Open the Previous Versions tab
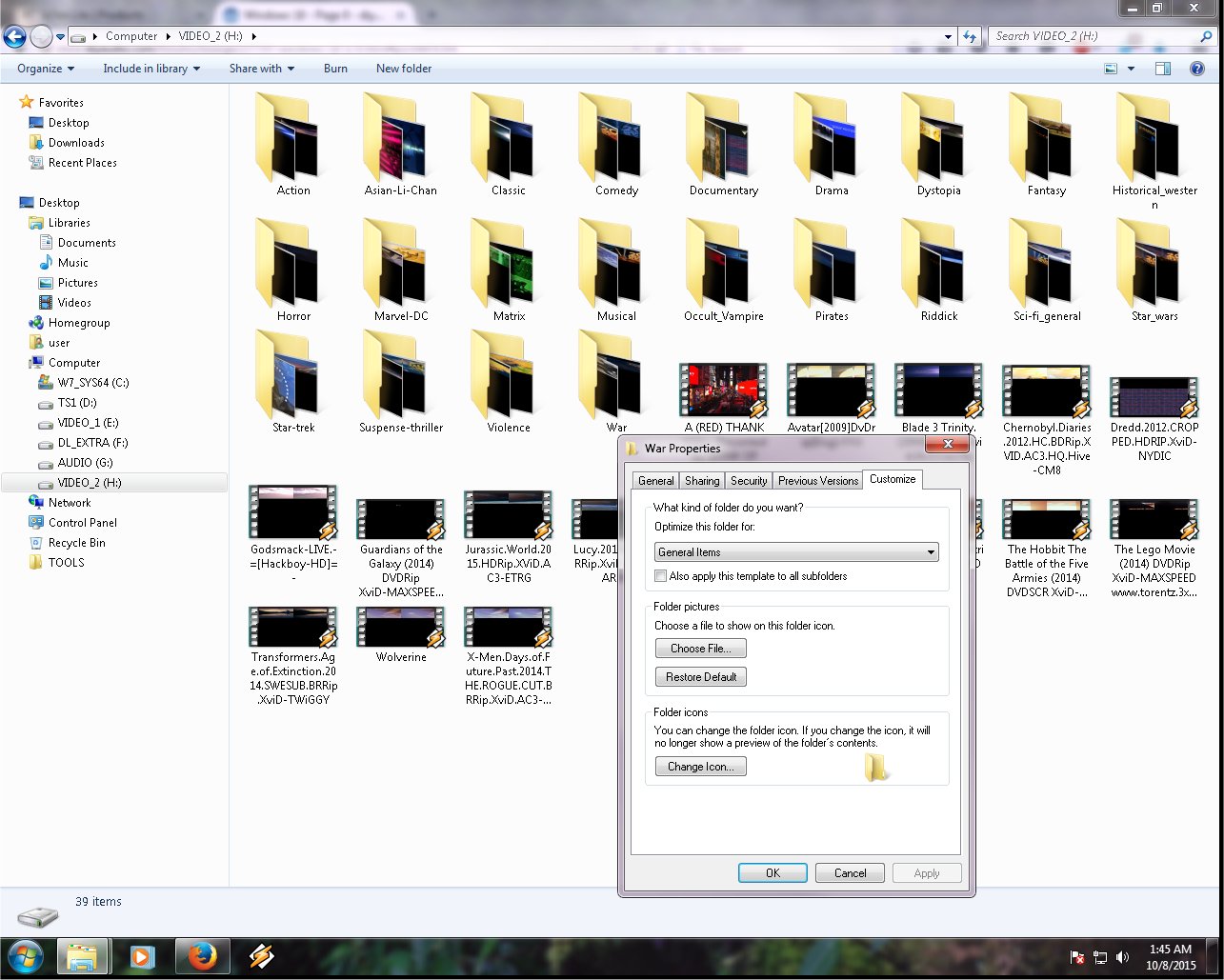 coord(817,481)
